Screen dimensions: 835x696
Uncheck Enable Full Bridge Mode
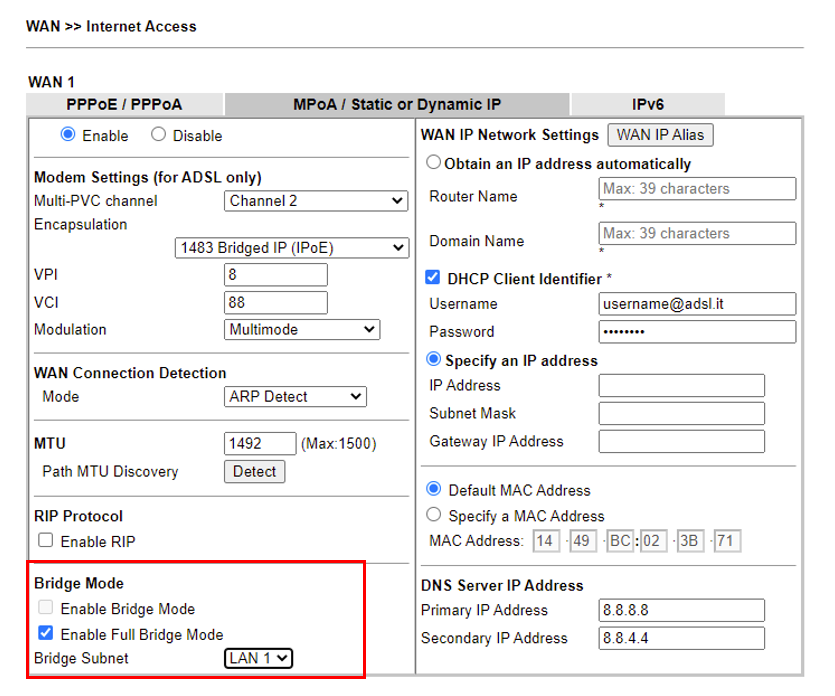click(x=46, y=633)
